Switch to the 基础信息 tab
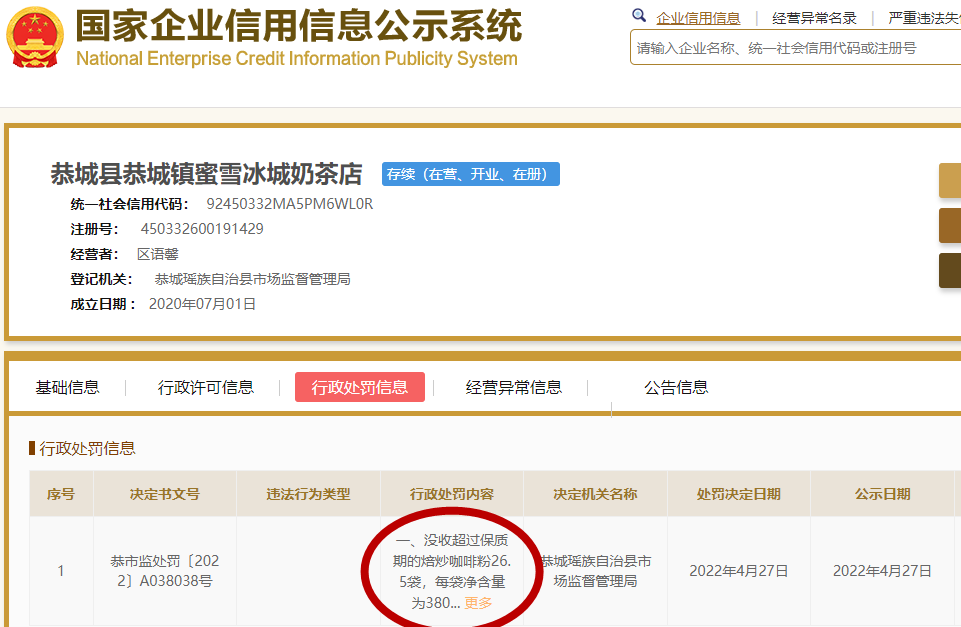Viewport: 961px width, 627px height. 68,387
